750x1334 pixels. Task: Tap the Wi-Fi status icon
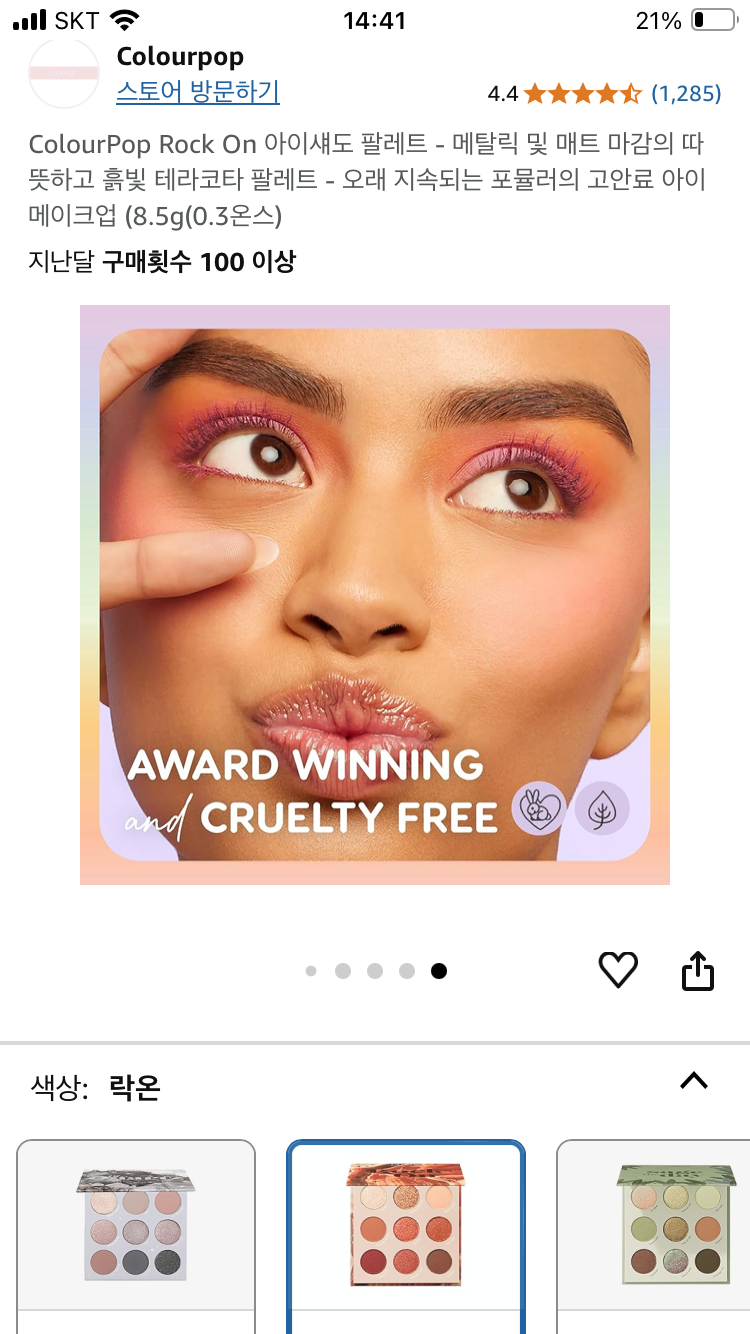pos(125,20)
